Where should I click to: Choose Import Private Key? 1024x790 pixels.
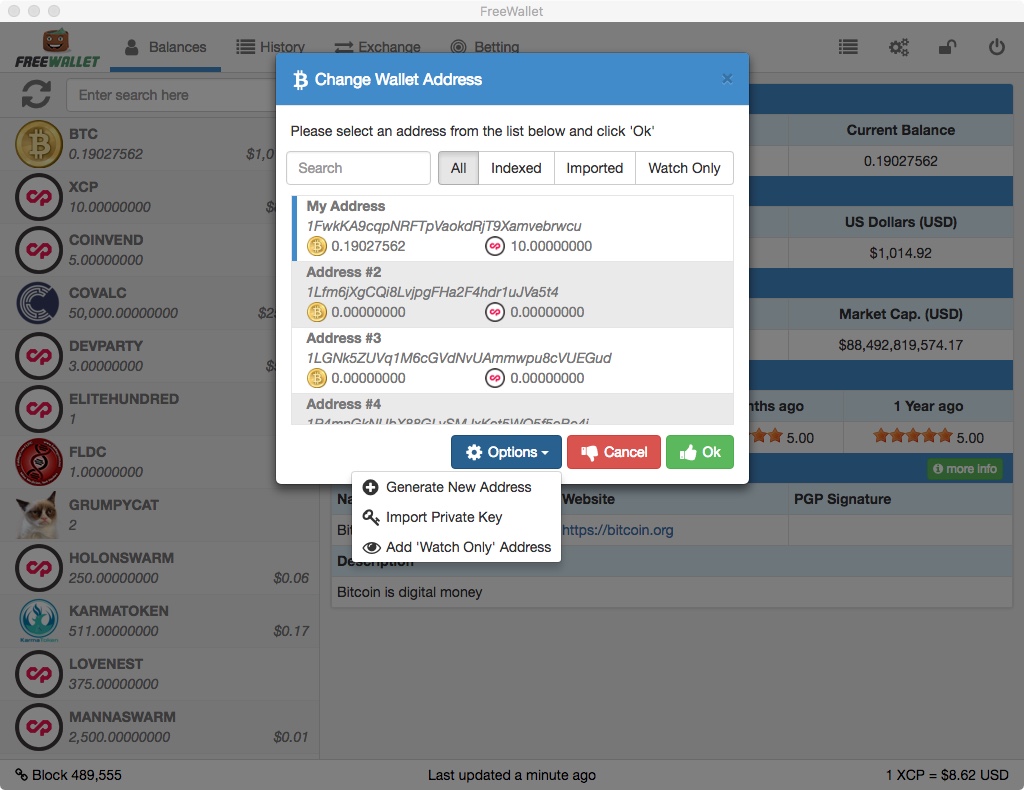point(456,517)
